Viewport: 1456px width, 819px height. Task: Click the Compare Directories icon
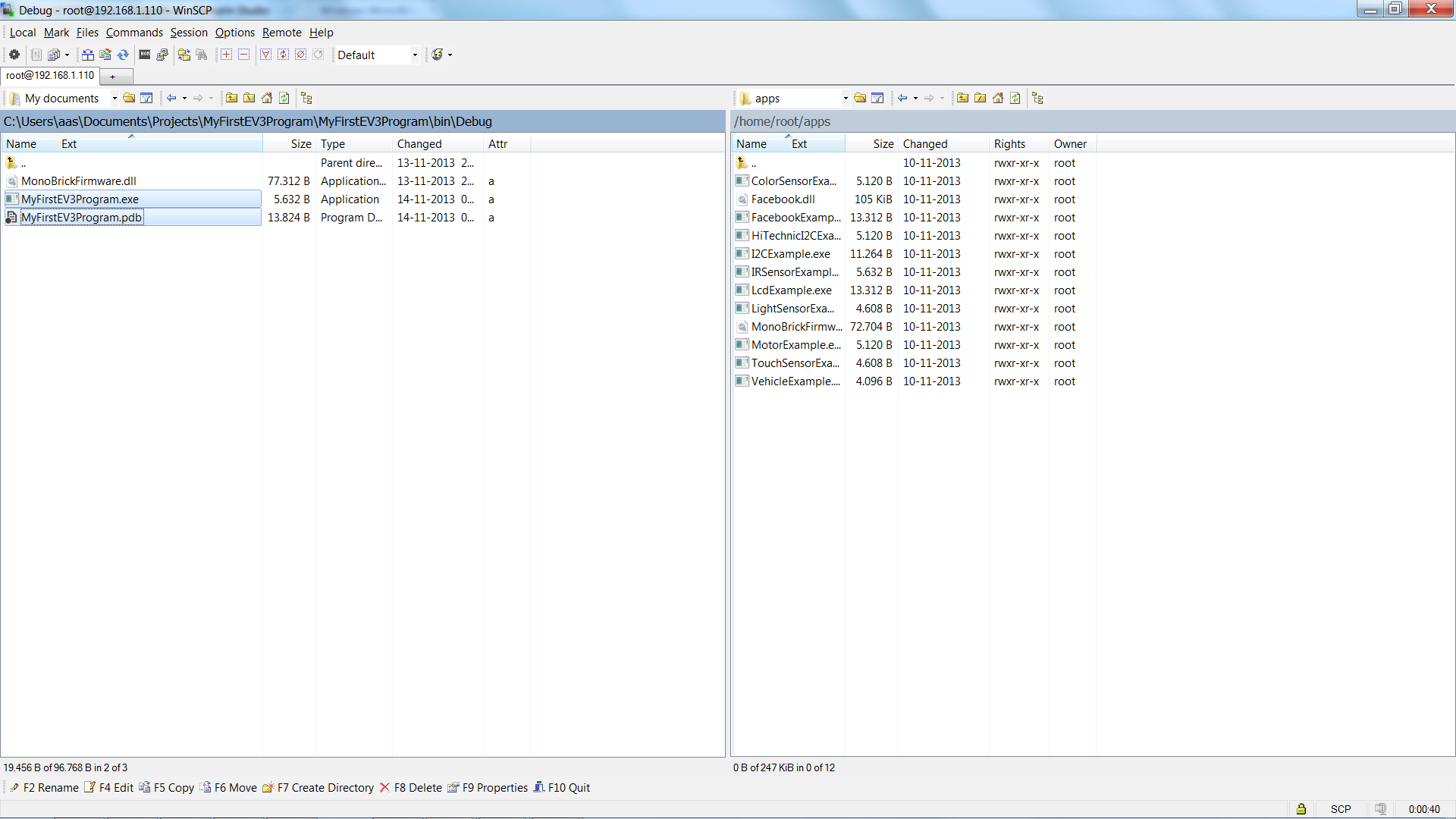88,55
